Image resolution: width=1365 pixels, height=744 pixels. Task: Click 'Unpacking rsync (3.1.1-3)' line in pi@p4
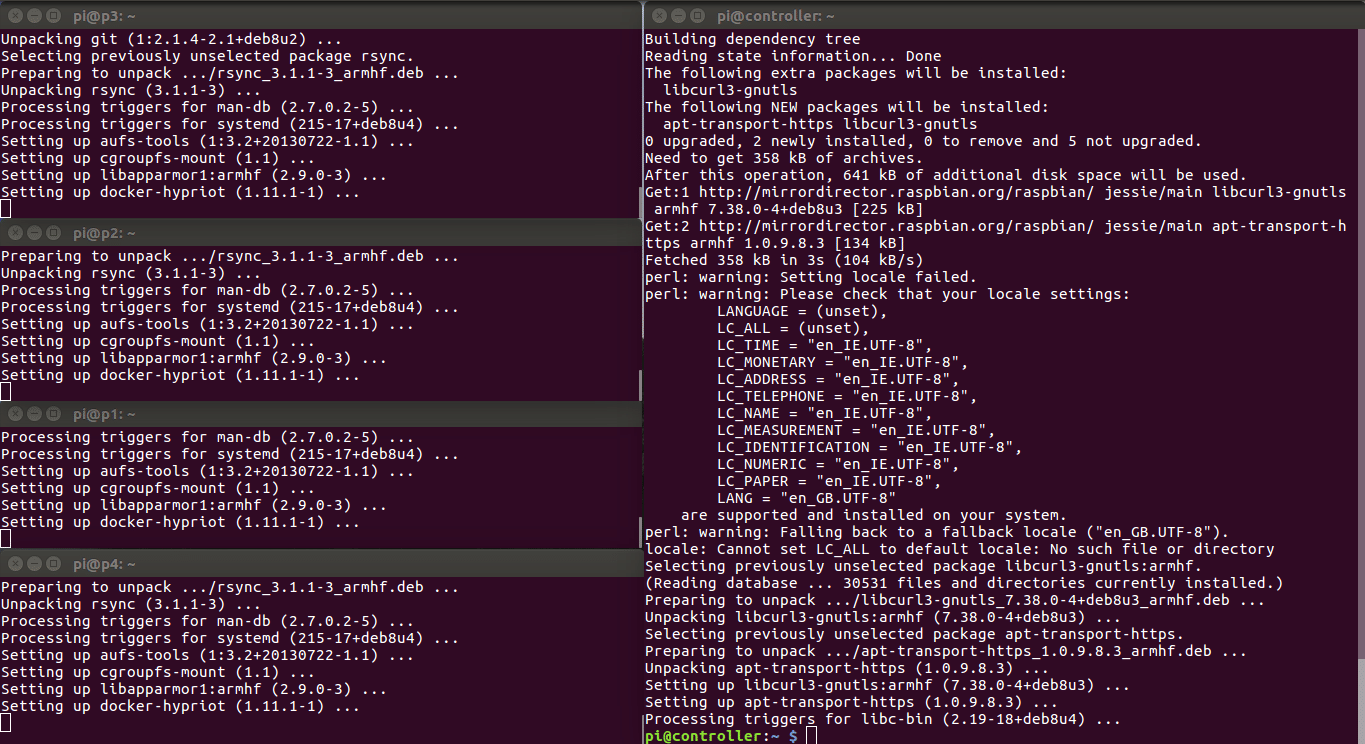point(131,604)
